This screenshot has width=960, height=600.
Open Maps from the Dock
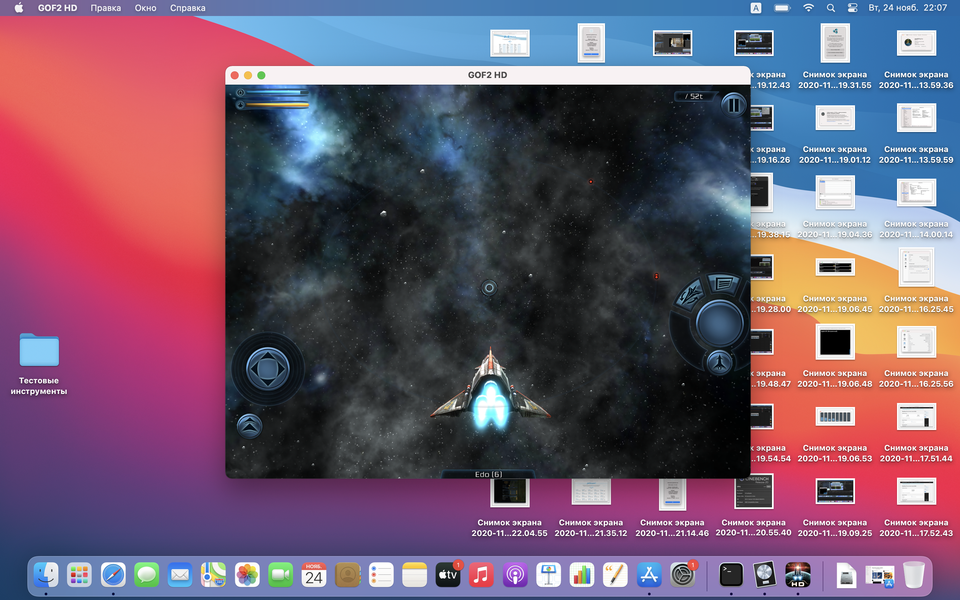tap(214, 575)
